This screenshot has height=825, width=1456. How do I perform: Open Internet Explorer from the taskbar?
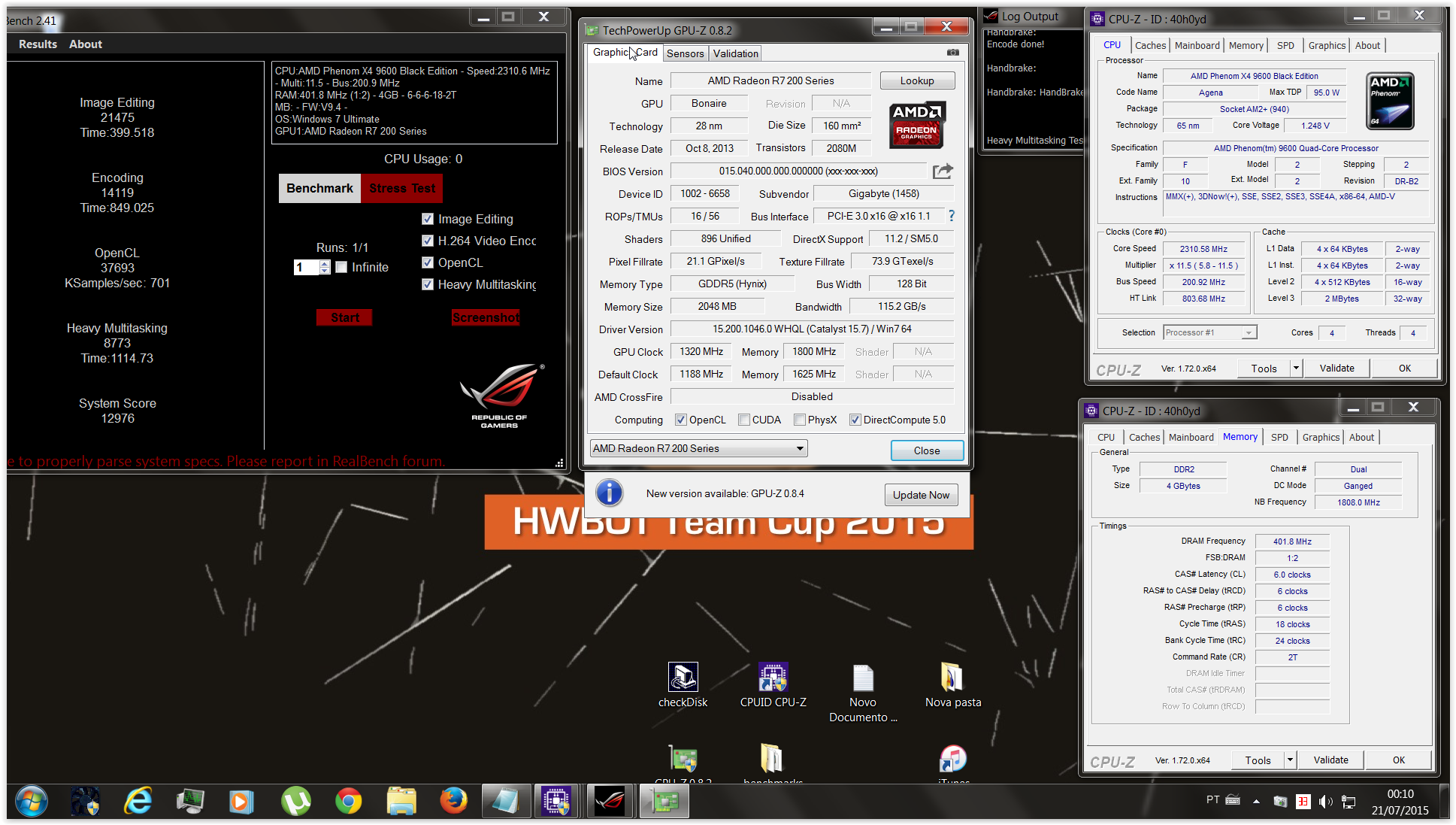pos(138,802)
